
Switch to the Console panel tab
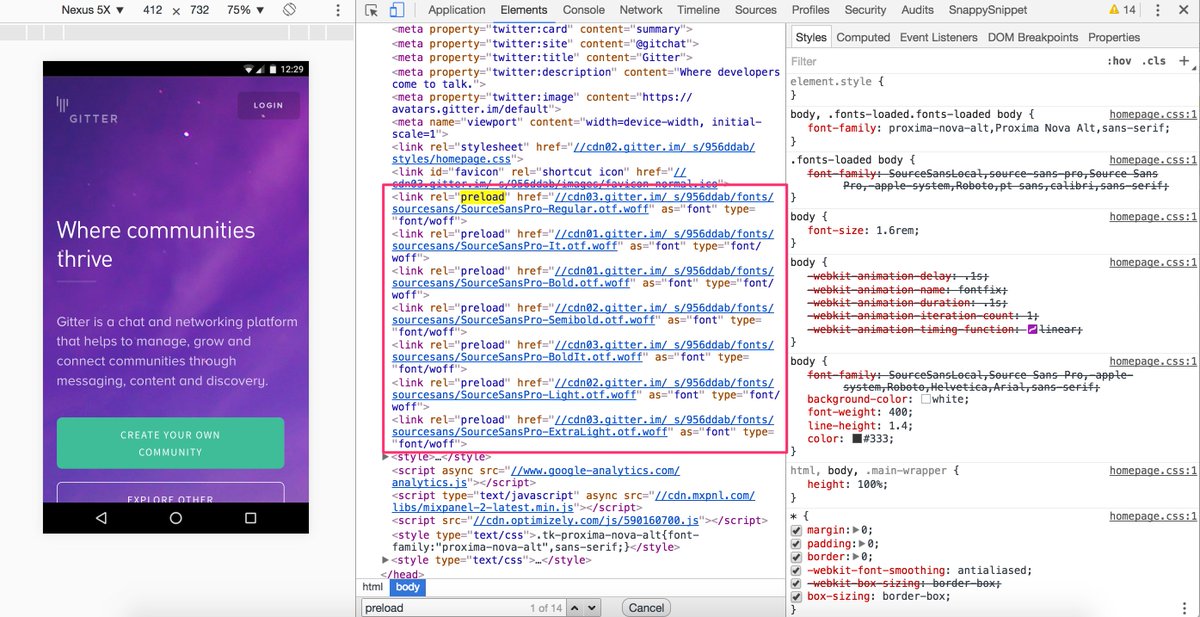(583, 10)
